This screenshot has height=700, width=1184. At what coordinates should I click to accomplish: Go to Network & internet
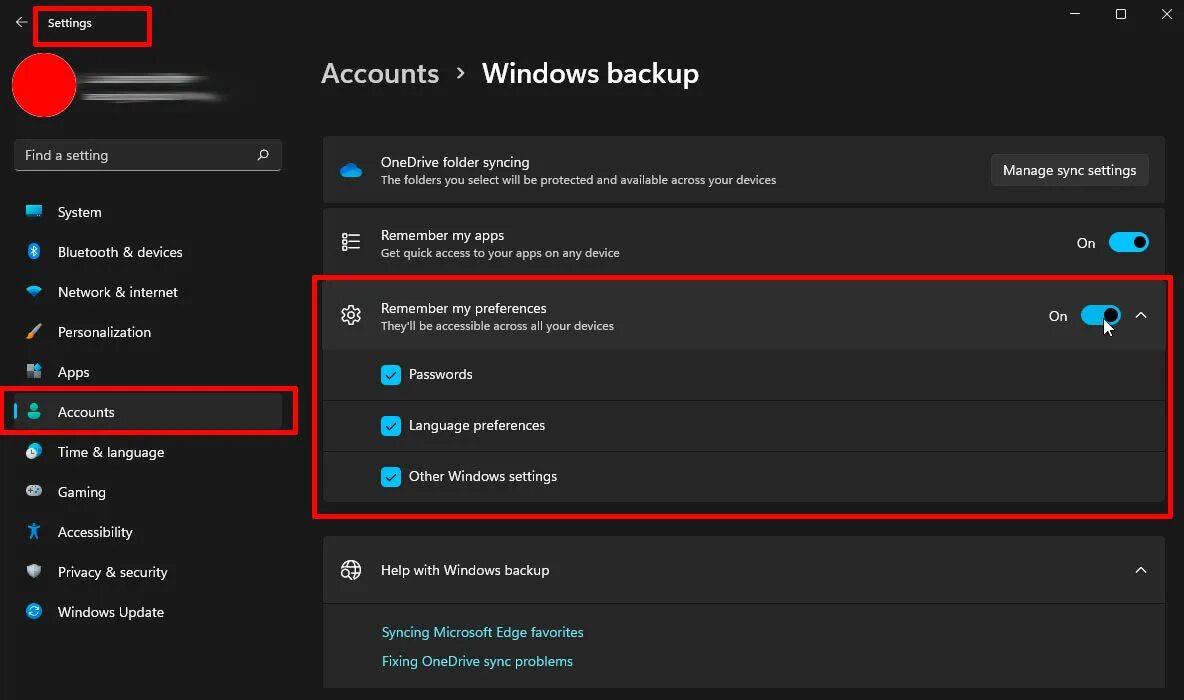[x=148, y=292]
